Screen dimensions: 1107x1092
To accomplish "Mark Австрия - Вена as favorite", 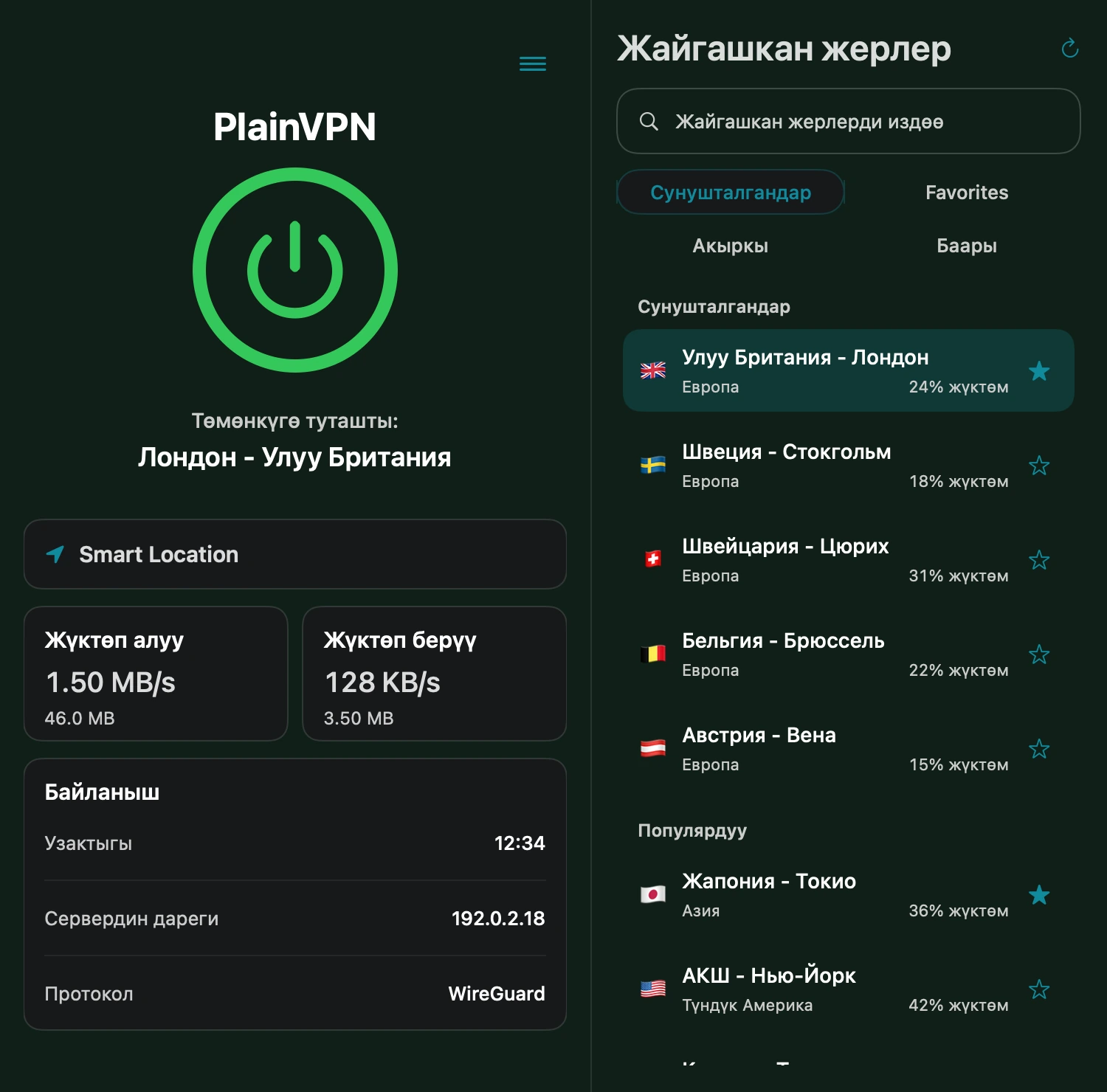I will click(x=1039, y=748).
